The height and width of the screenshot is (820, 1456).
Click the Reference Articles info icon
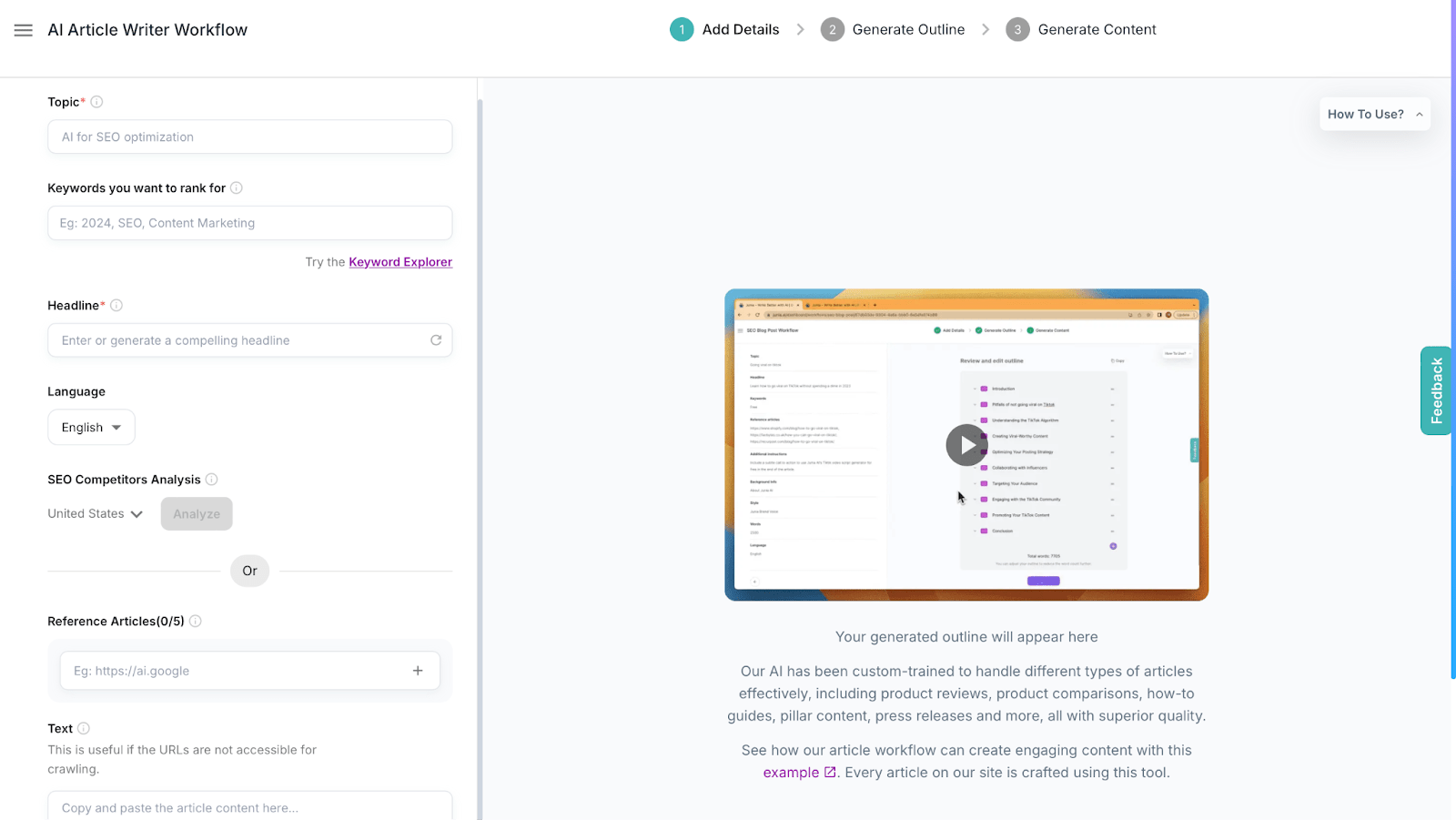coord(196,621)
